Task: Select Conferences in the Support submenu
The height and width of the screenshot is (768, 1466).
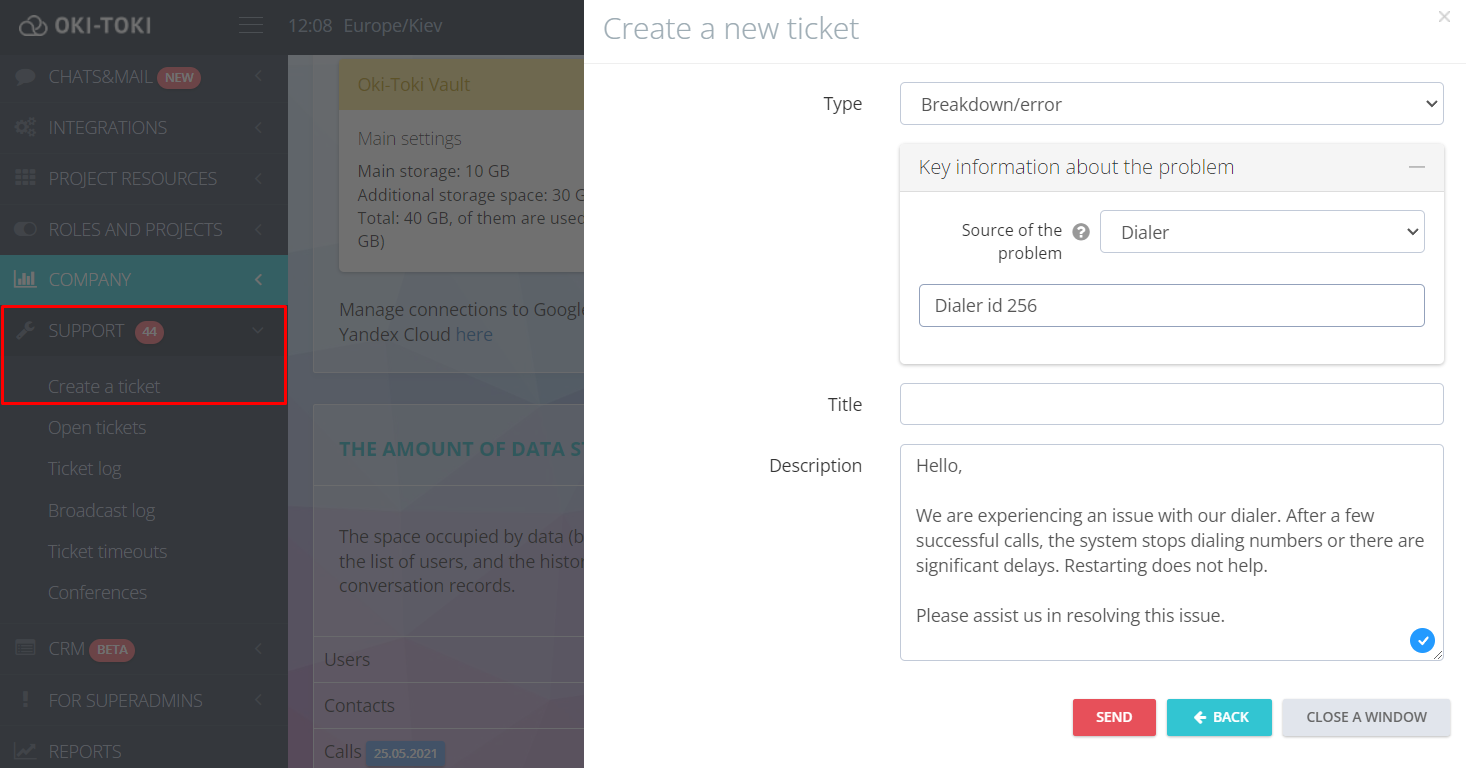Action: [x=97, y=593]
